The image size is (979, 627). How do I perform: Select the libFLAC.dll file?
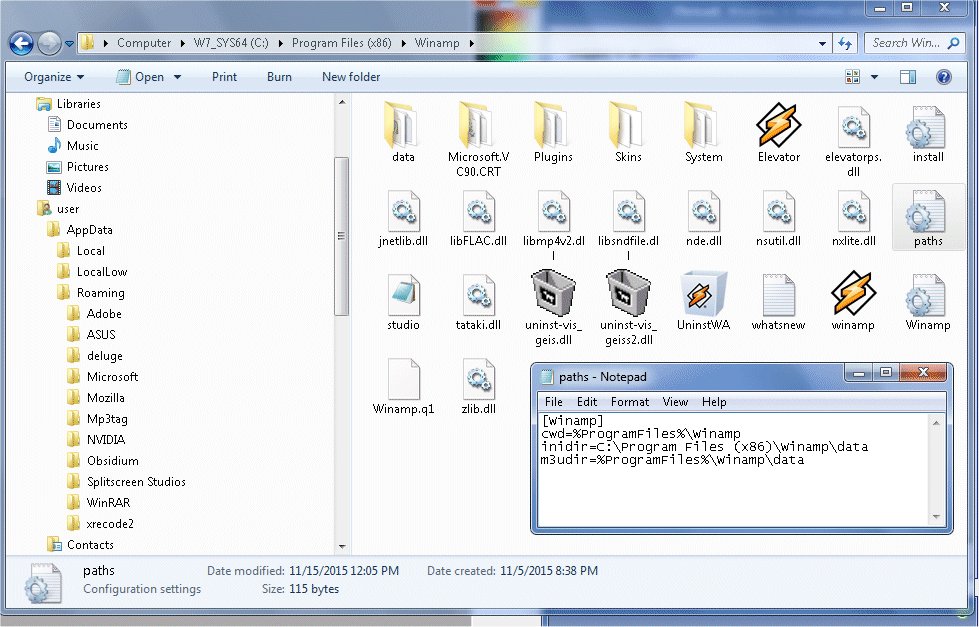(x=478, y=217)
